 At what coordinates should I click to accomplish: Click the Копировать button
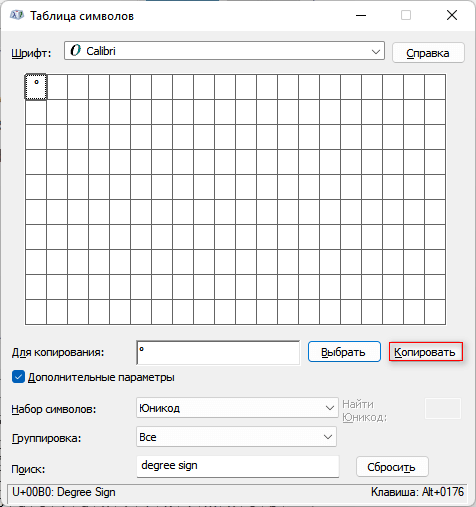426,352
